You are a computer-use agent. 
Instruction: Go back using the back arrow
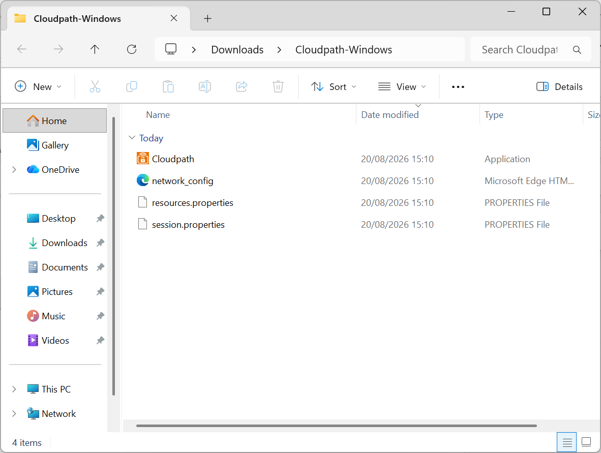point(22,49)
